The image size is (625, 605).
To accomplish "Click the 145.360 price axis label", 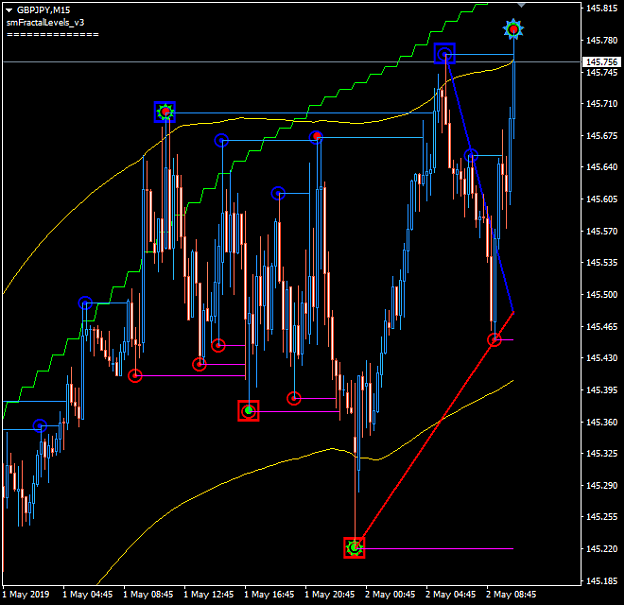I will click(x=601, y=422).
